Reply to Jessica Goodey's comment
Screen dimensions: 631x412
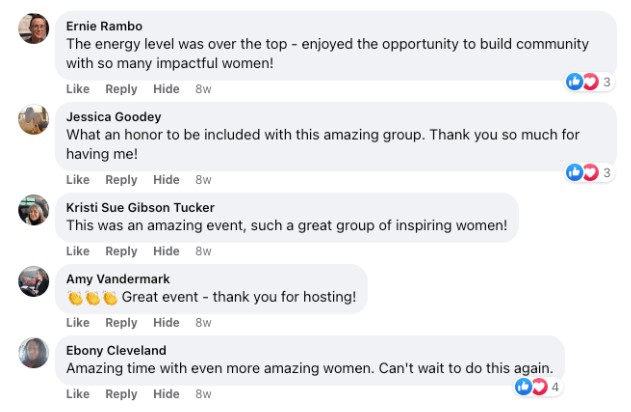coord(121,180)
